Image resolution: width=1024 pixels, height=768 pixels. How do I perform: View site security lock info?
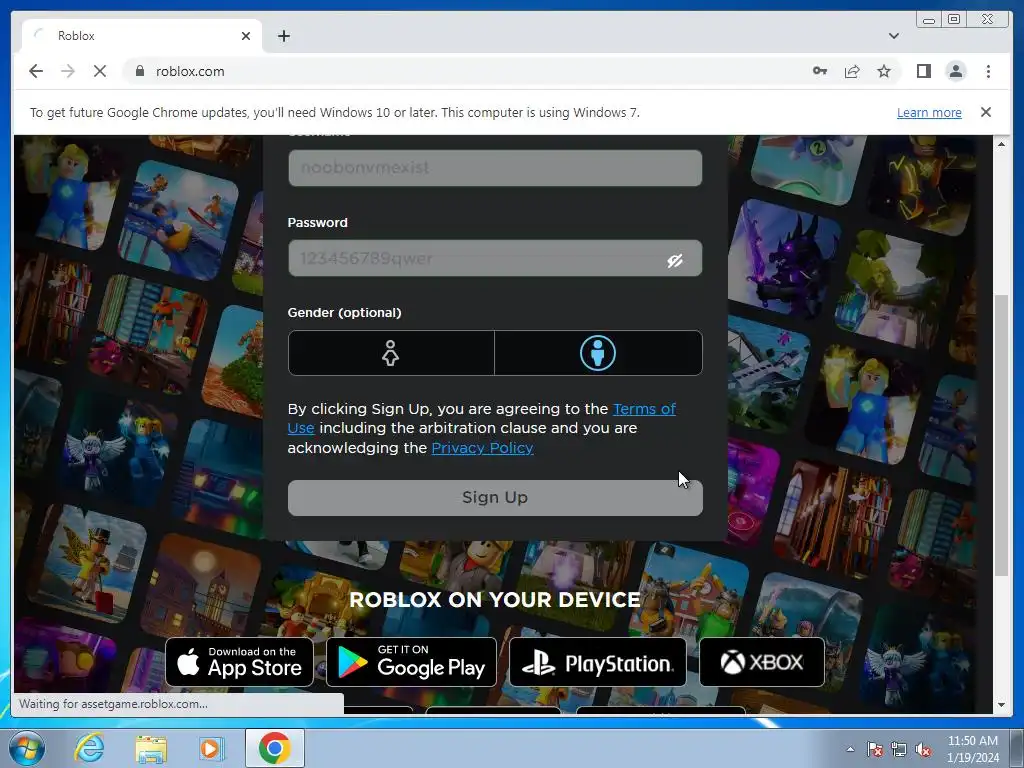[x=139, y=71]
